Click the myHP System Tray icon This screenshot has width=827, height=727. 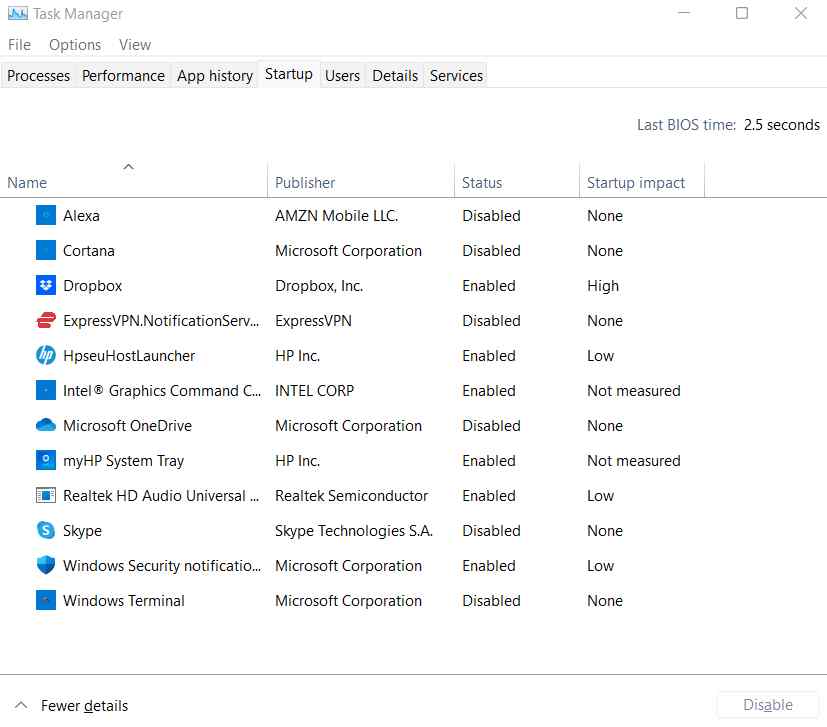46,460
